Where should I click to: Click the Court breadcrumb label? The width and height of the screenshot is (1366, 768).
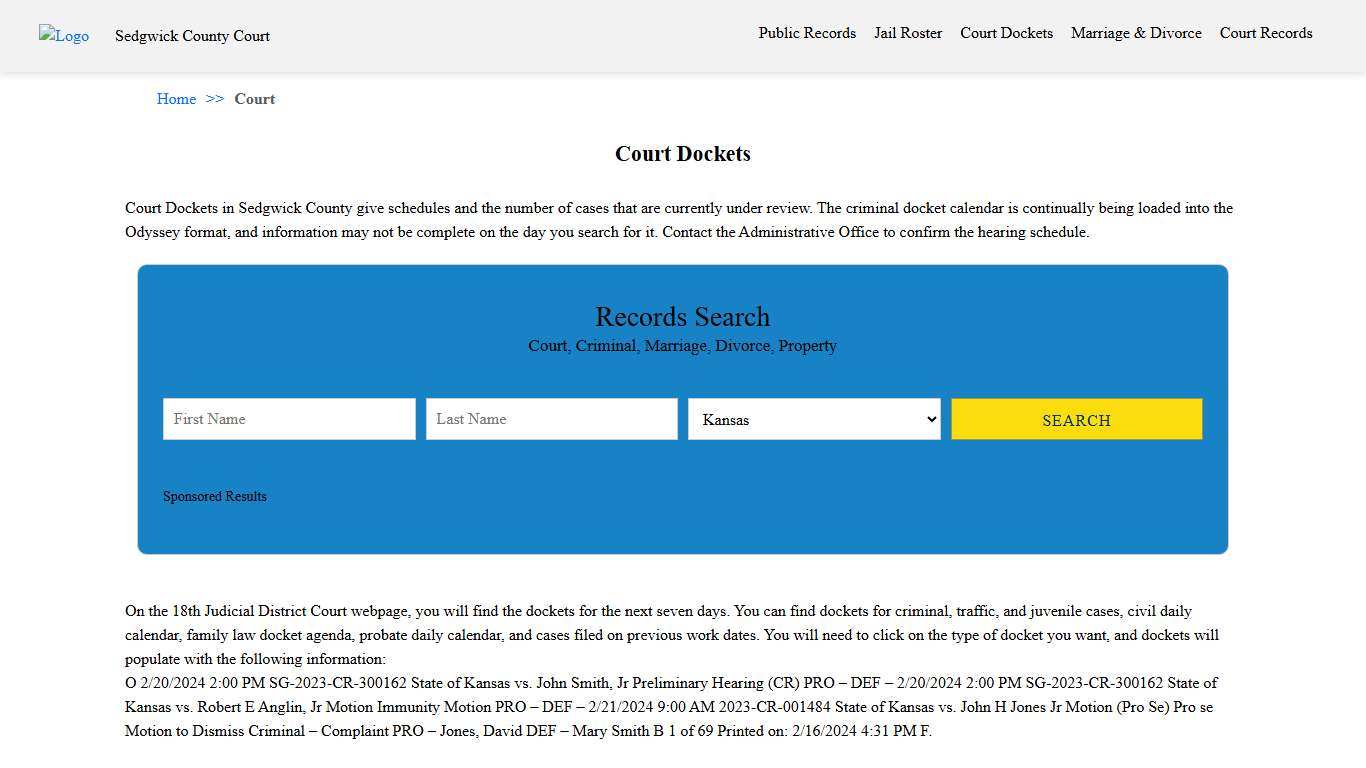(x=254, y=99)
